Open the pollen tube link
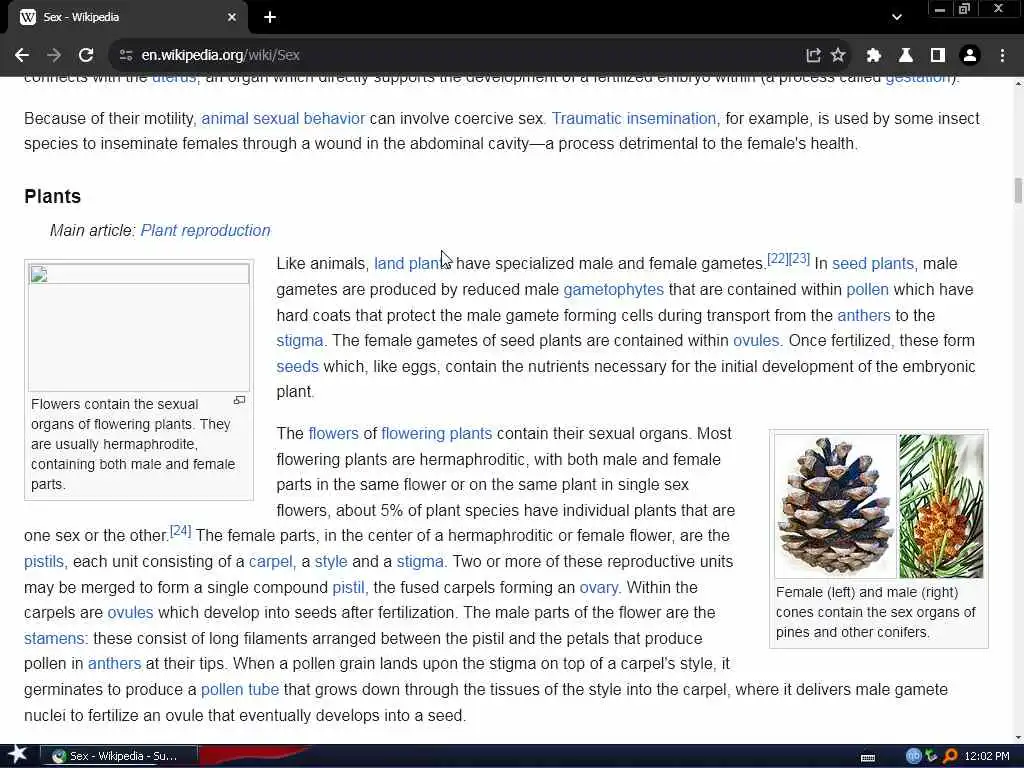This screenshot has width=1024, height=768. tap(240, 690)
